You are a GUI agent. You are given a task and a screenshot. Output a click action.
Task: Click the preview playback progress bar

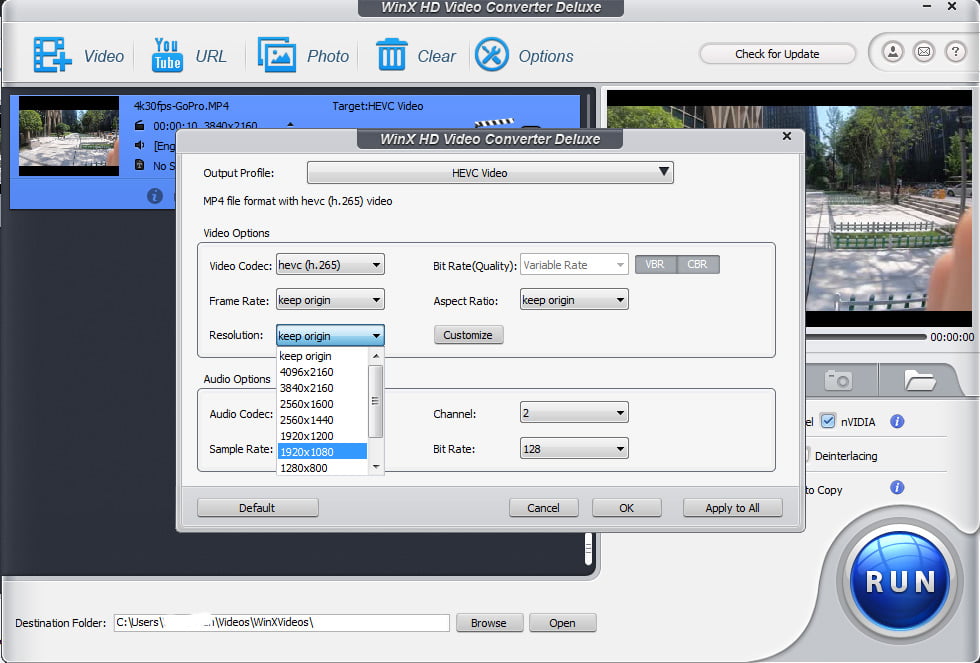[866, 337]
